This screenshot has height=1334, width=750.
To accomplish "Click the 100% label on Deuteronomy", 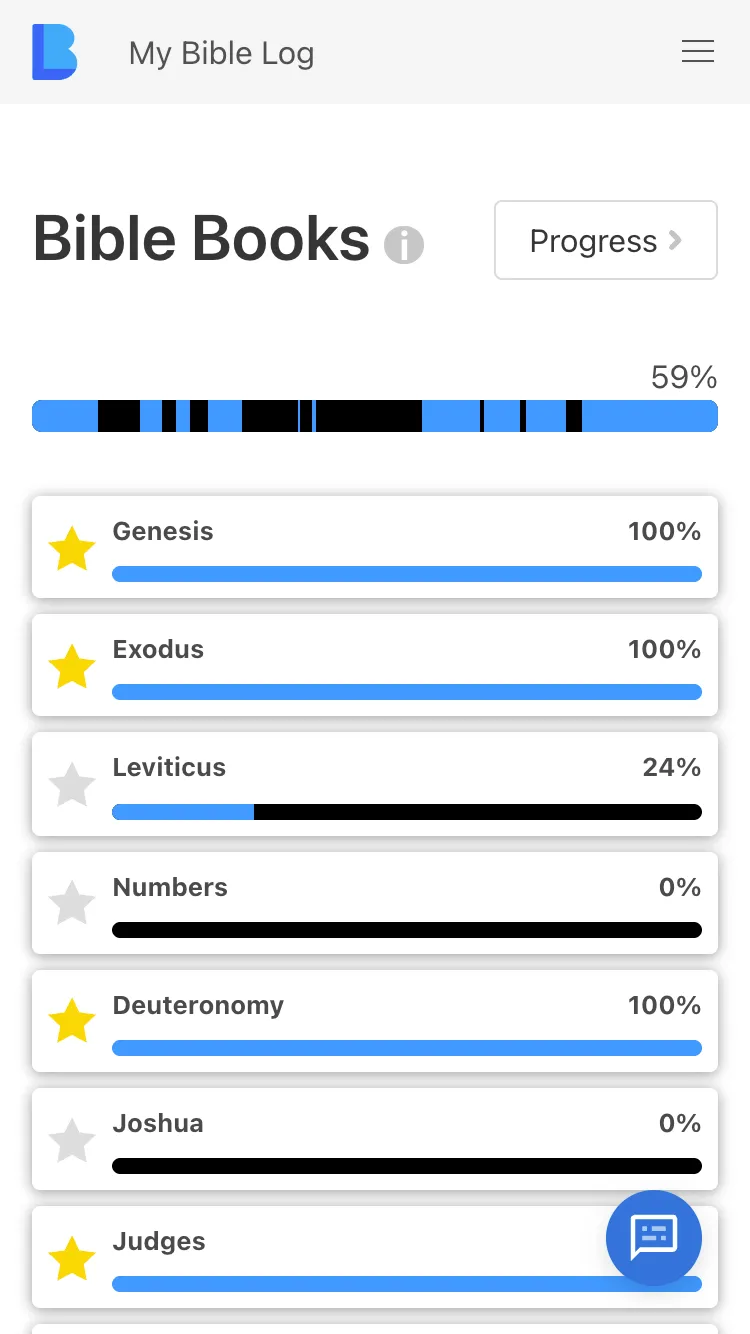I will pyautogui.click(x=664, y=1005).
